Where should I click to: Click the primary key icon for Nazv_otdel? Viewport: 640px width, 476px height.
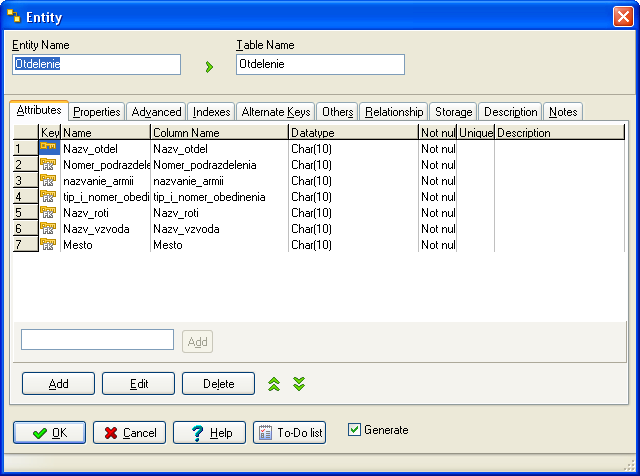click(x=48, y=147)
